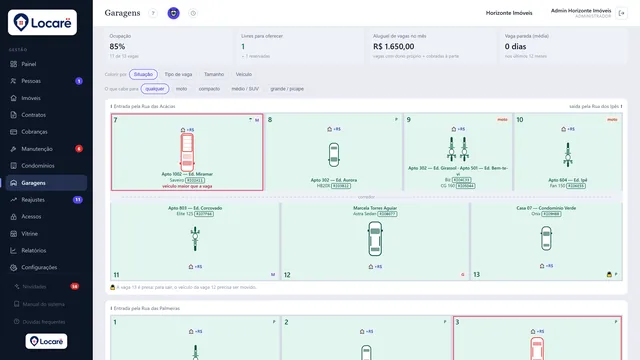Click the motorcycle icon in spot 10
The width and height of the screenshot is (640, 360).
[x=568, y=154]
